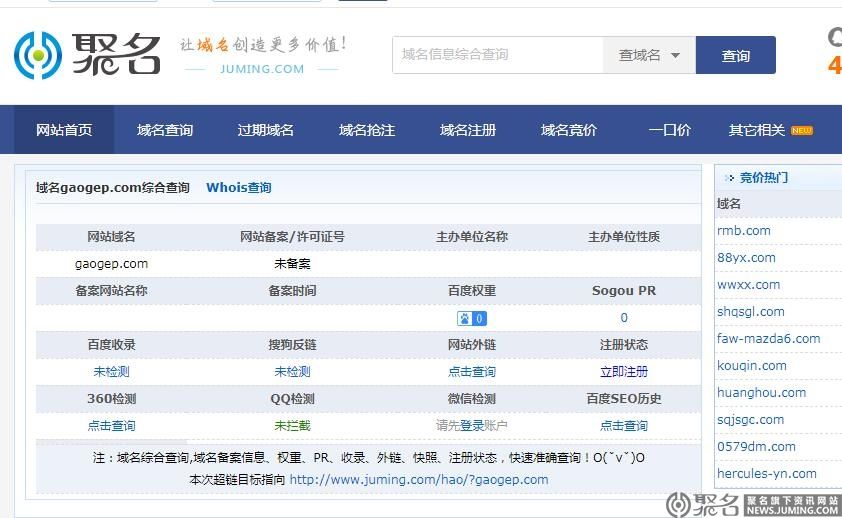Click the NEW badge beside 其它相关

(802, 130)
